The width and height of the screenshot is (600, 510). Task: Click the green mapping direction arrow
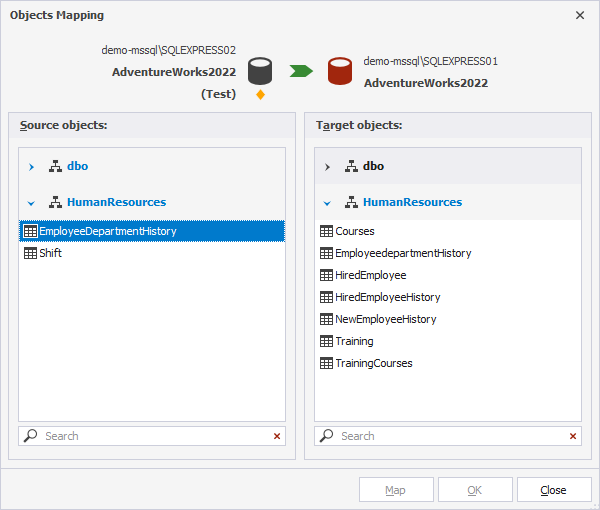[x=301, y=71]
